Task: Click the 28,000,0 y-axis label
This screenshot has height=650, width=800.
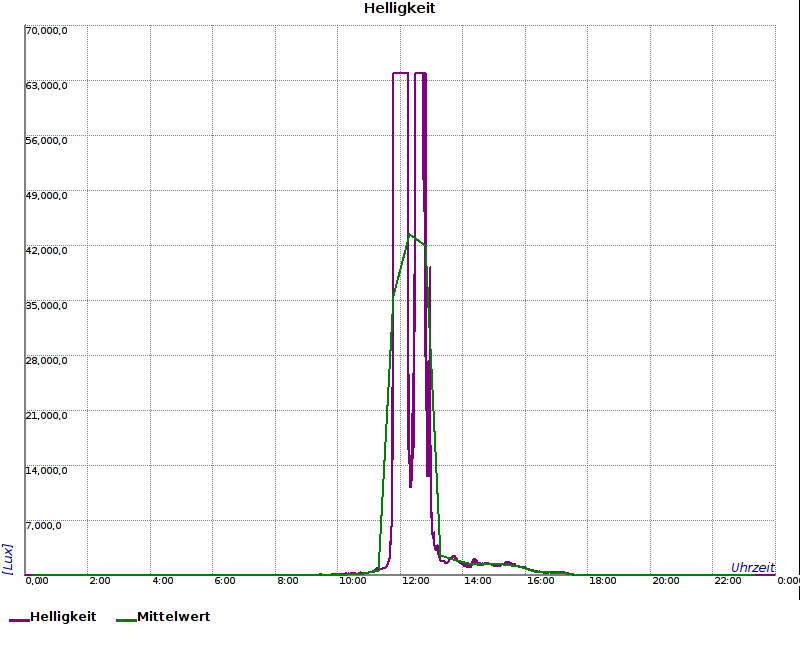Action: point(46,361)
